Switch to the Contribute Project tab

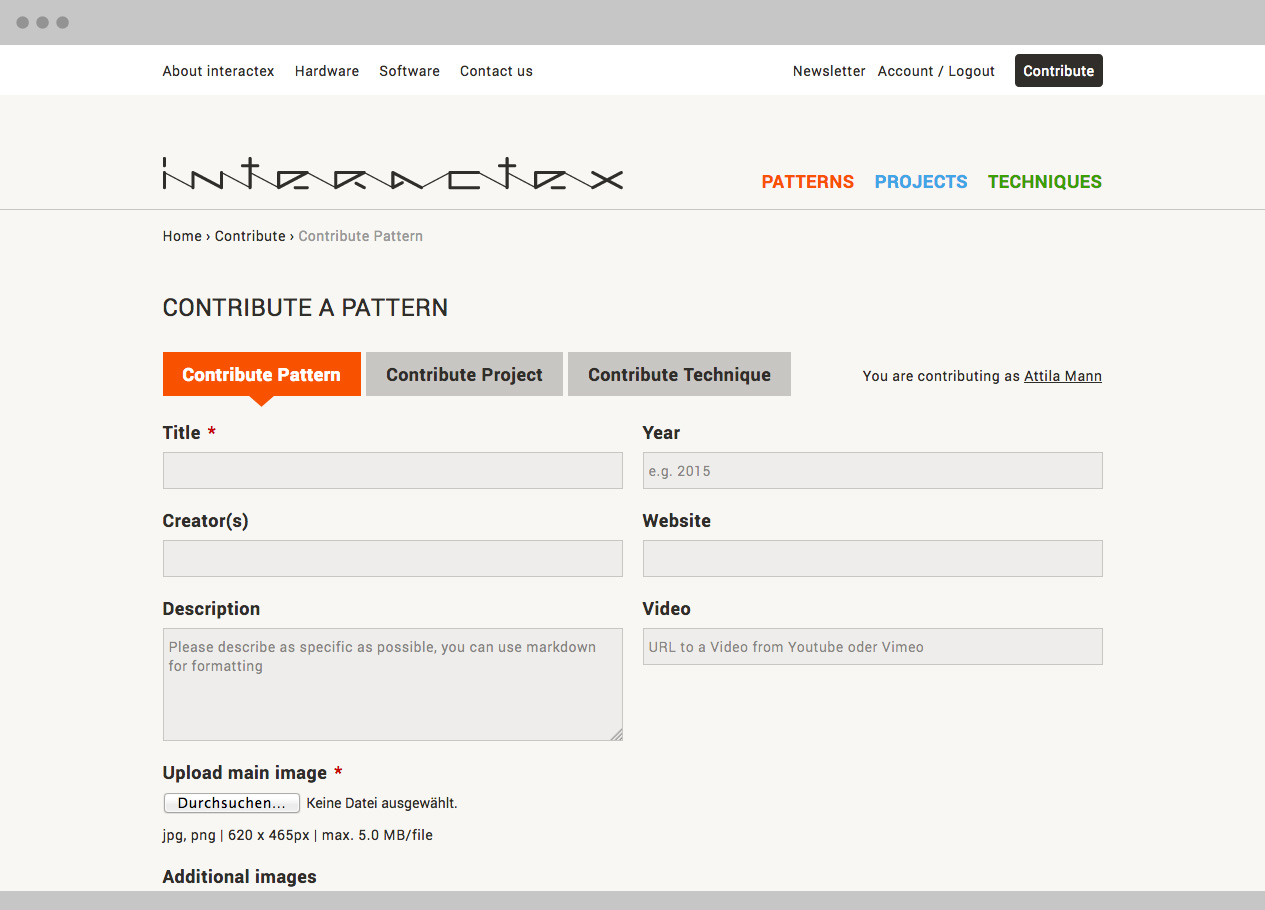(464, 375)
